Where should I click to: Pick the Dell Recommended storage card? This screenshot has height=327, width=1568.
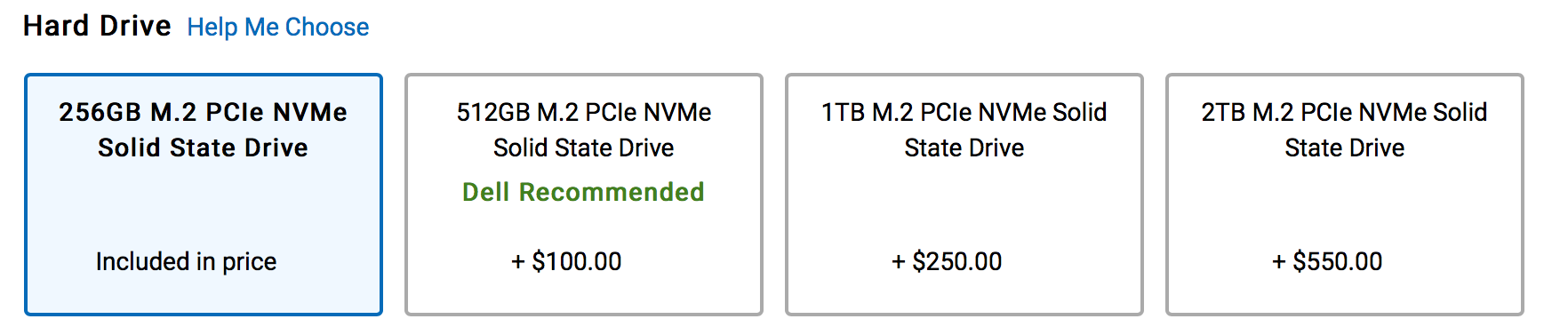click(x=584, y=195)
